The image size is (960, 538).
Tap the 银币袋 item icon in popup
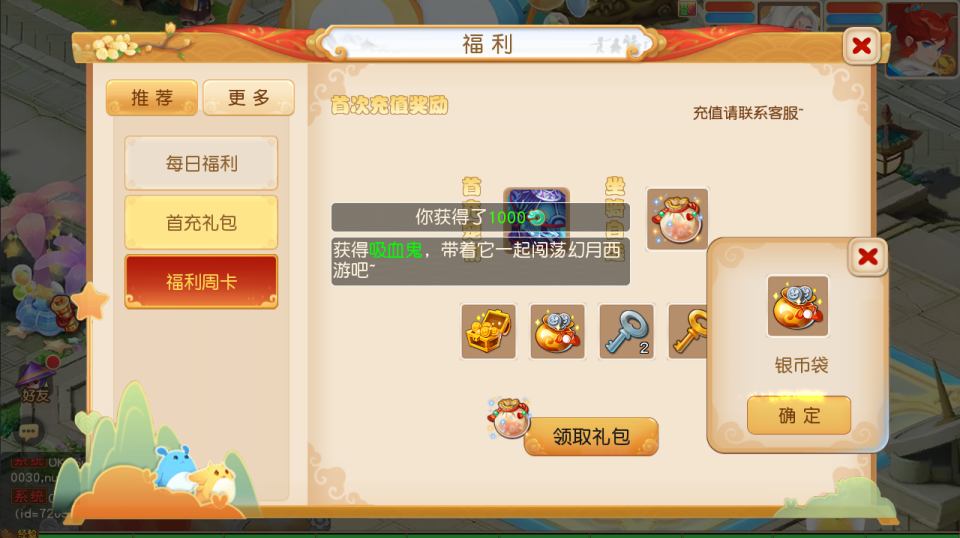798,306
